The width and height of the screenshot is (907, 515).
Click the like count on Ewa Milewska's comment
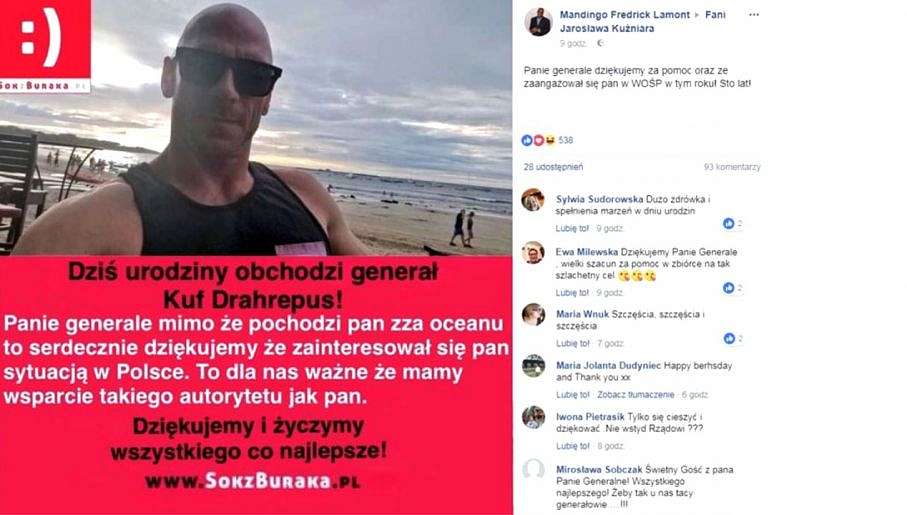point(732,288)
